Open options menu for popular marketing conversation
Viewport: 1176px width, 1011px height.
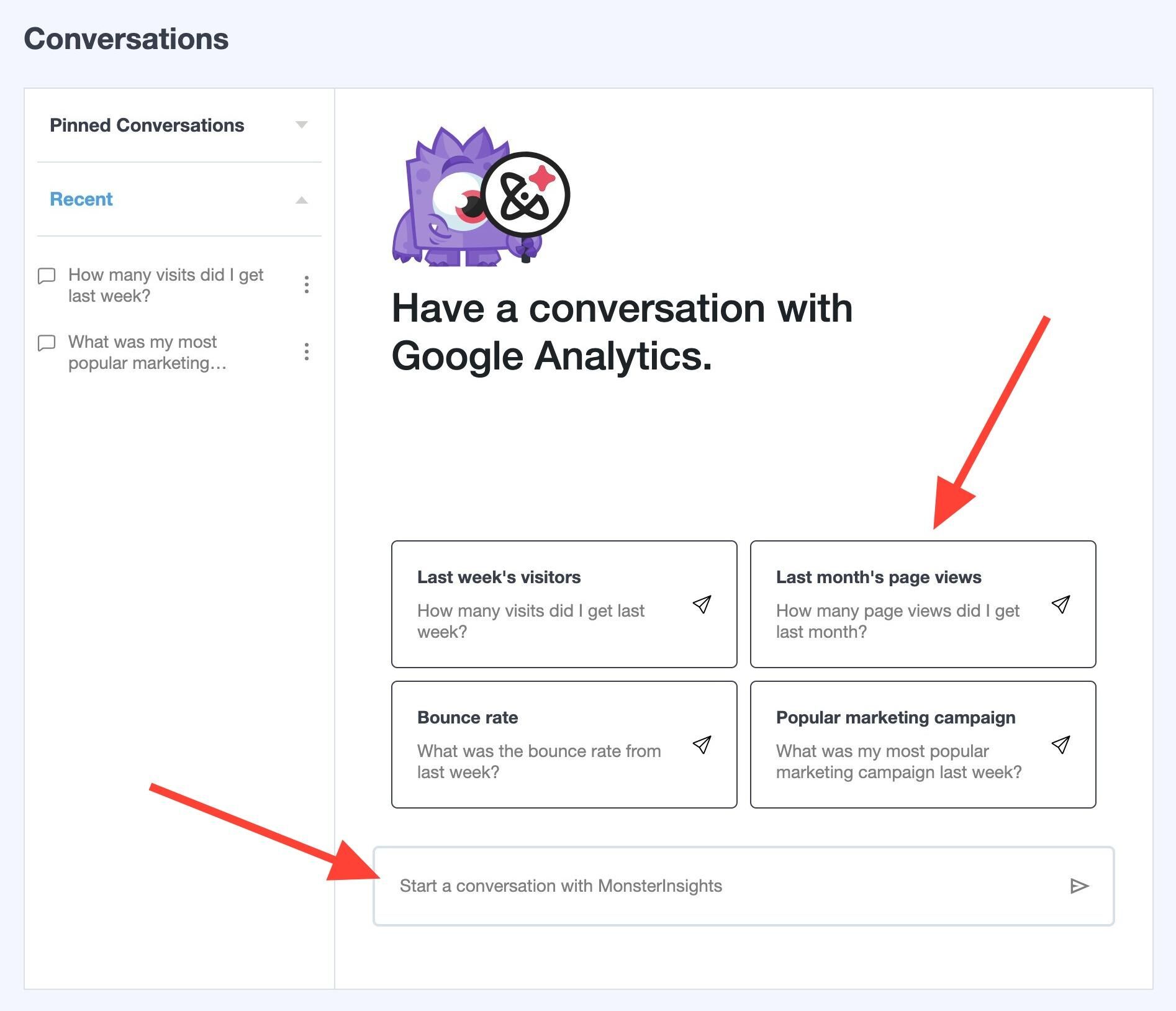tap(306, 351)
